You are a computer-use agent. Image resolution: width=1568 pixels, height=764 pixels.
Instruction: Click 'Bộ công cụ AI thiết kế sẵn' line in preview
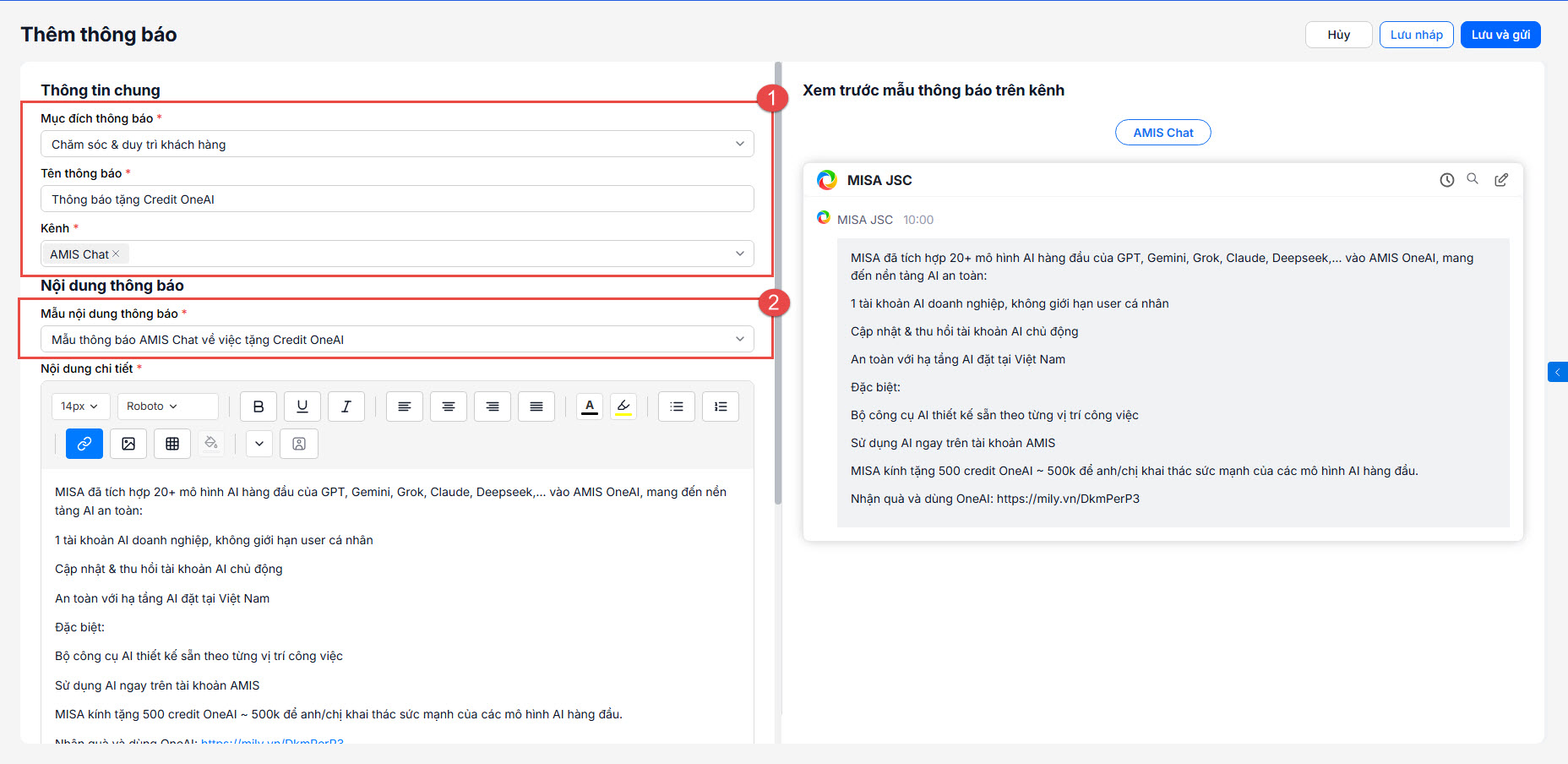994,415
